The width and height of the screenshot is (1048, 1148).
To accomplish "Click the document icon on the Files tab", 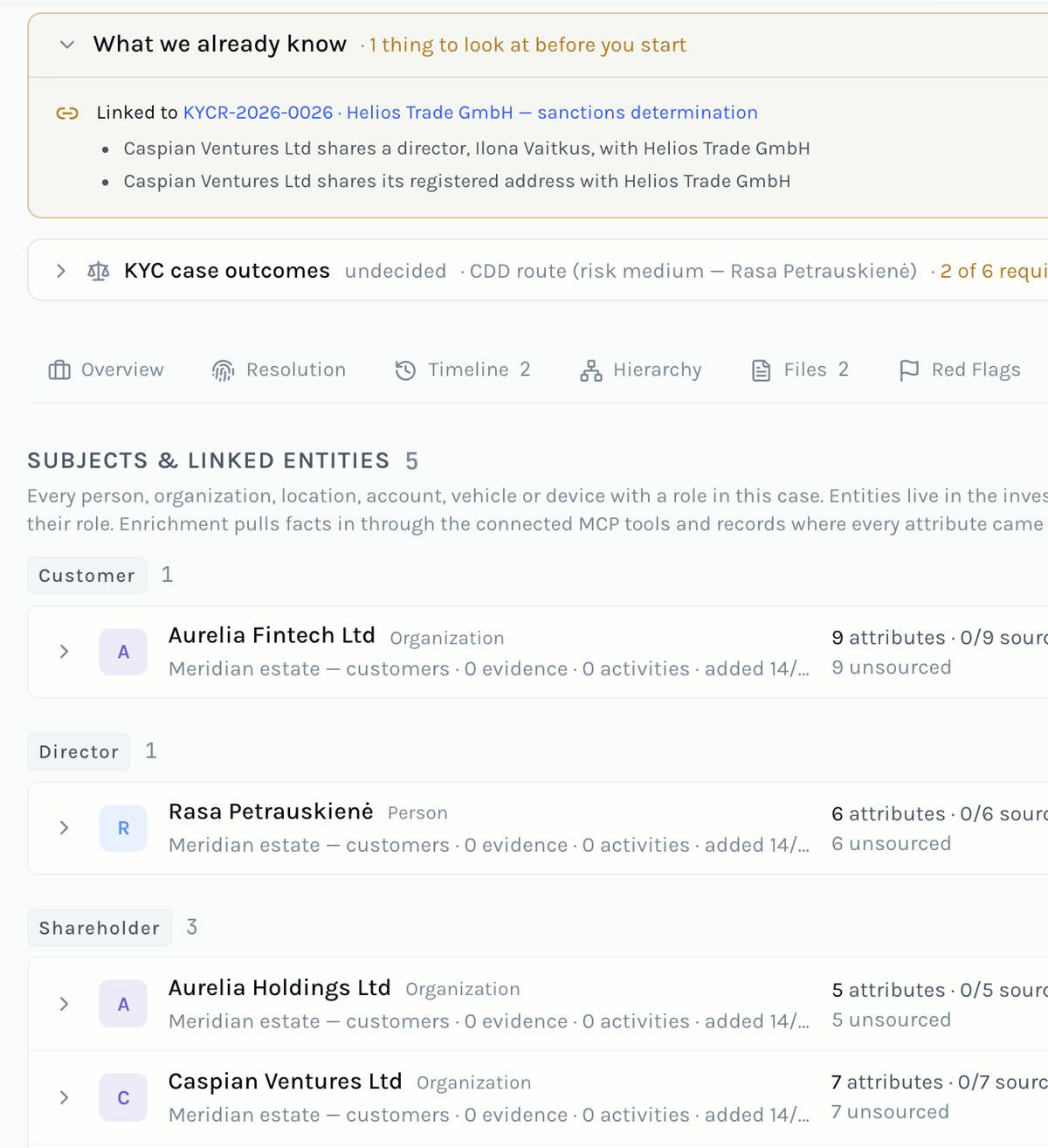I will pos(762,370).
